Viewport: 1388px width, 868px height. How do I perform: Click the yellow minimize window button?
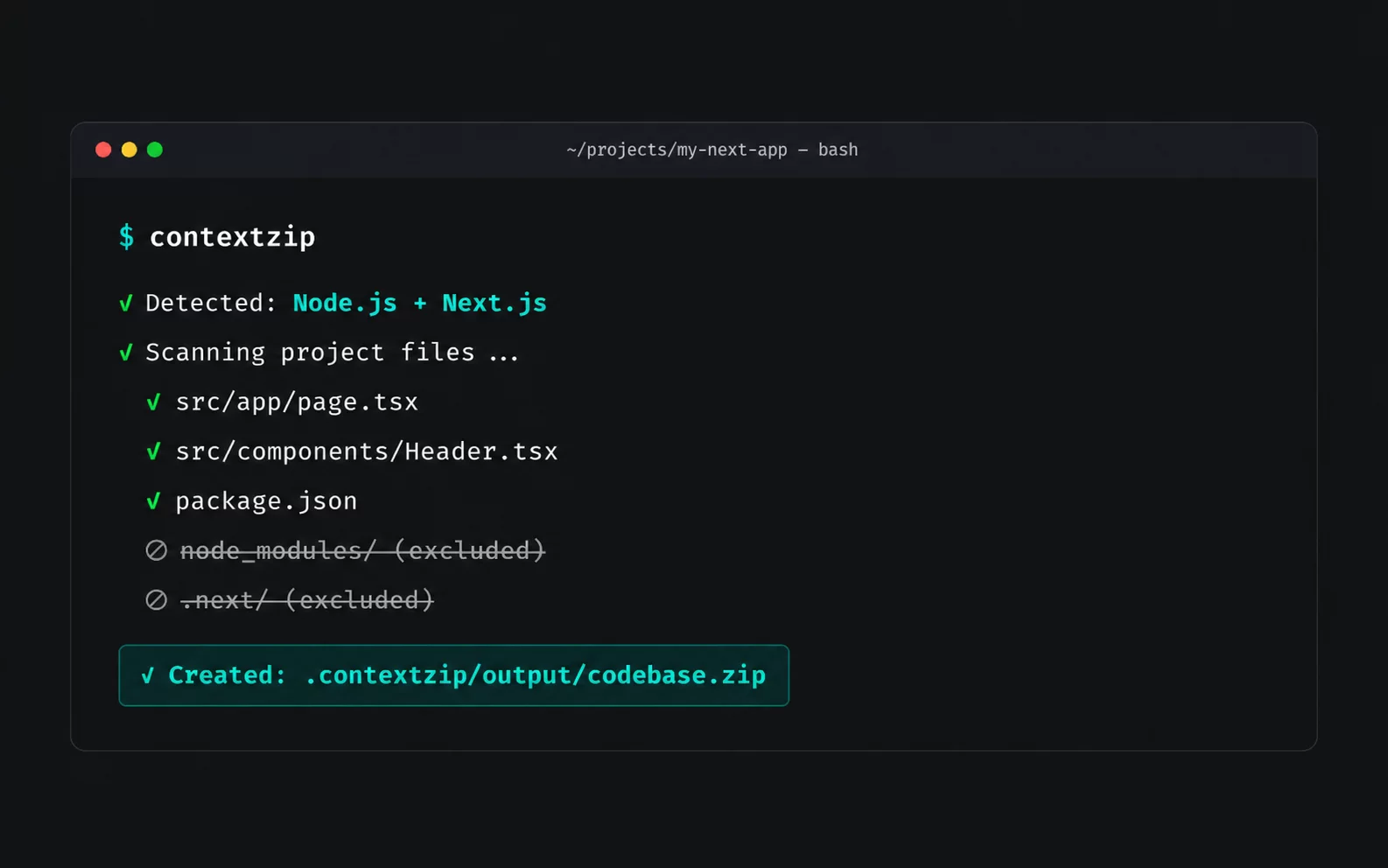[x=129, y=150]
